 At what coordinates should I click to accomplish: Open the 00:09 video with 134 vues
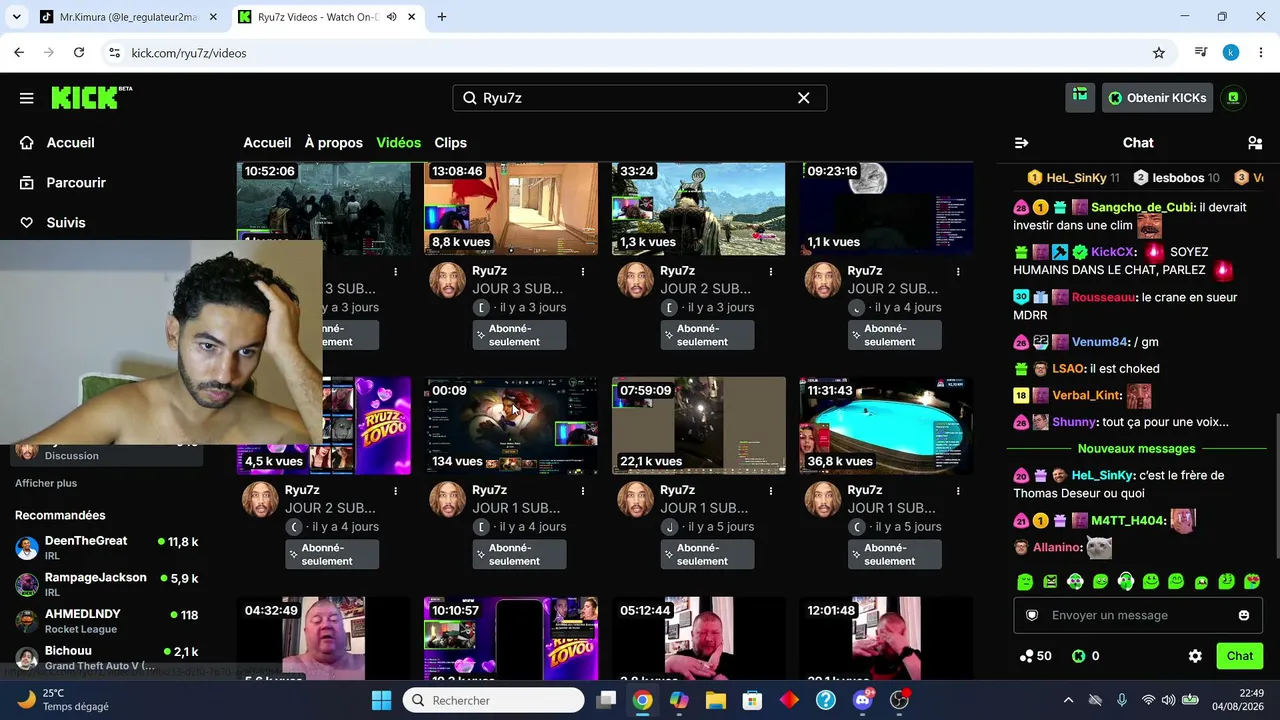511,425
